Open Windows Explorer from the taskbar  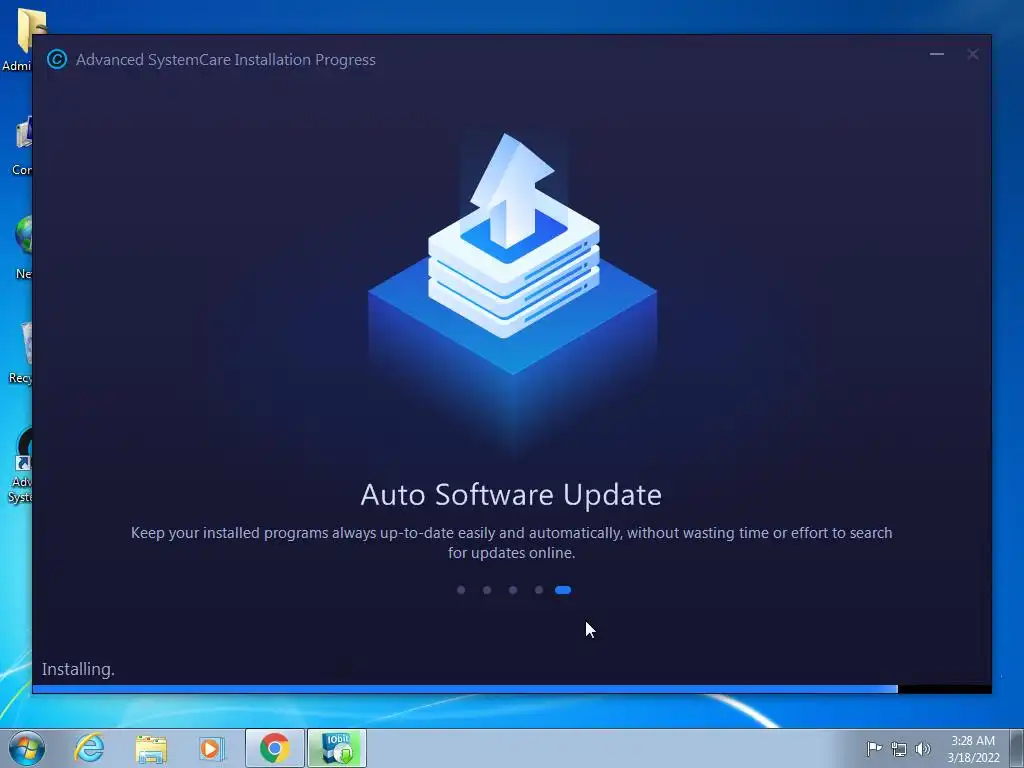tap(151, 748)
